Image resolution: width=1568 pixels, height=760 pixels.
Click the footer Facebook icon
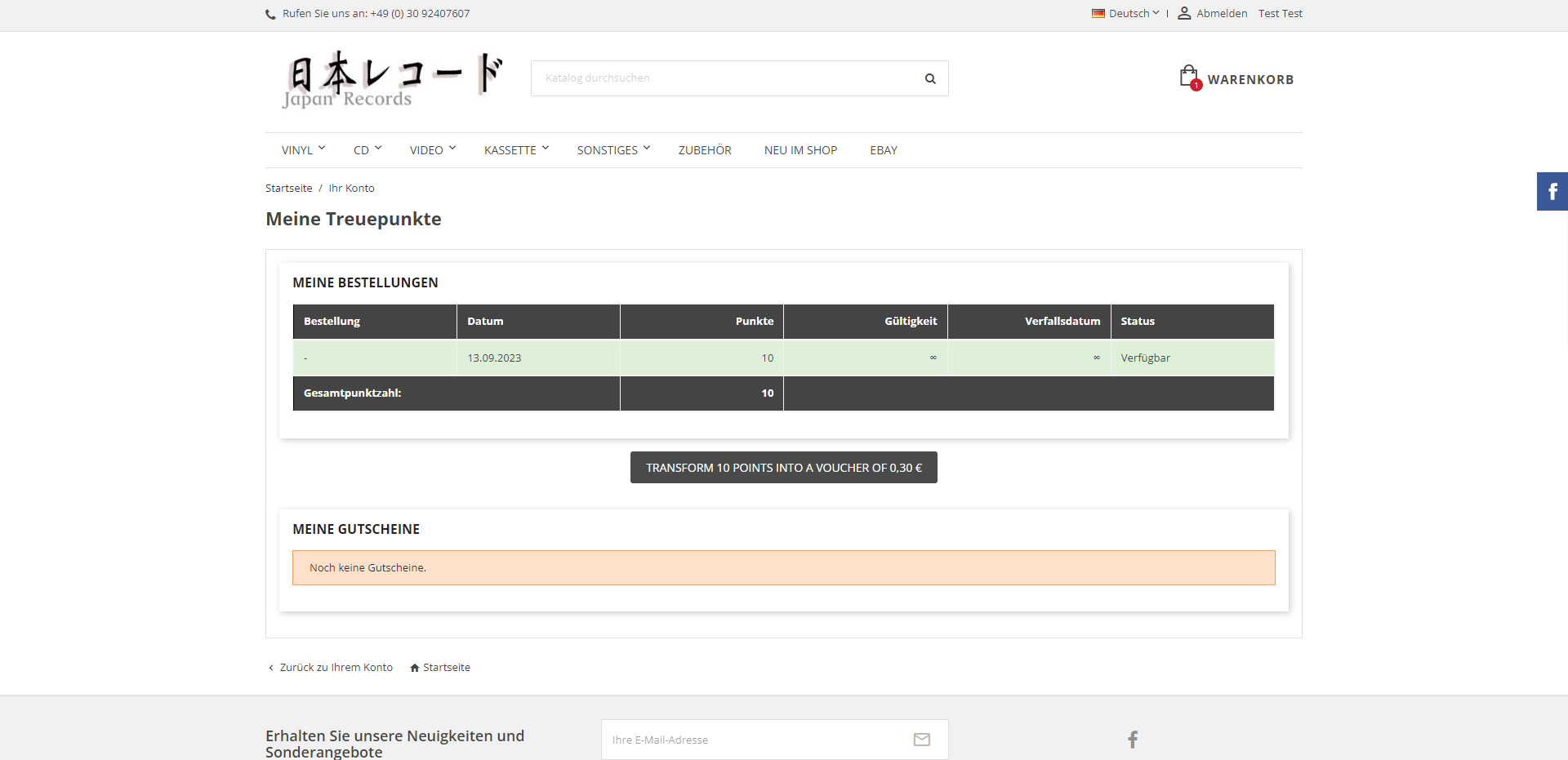tap(1133, 740)
